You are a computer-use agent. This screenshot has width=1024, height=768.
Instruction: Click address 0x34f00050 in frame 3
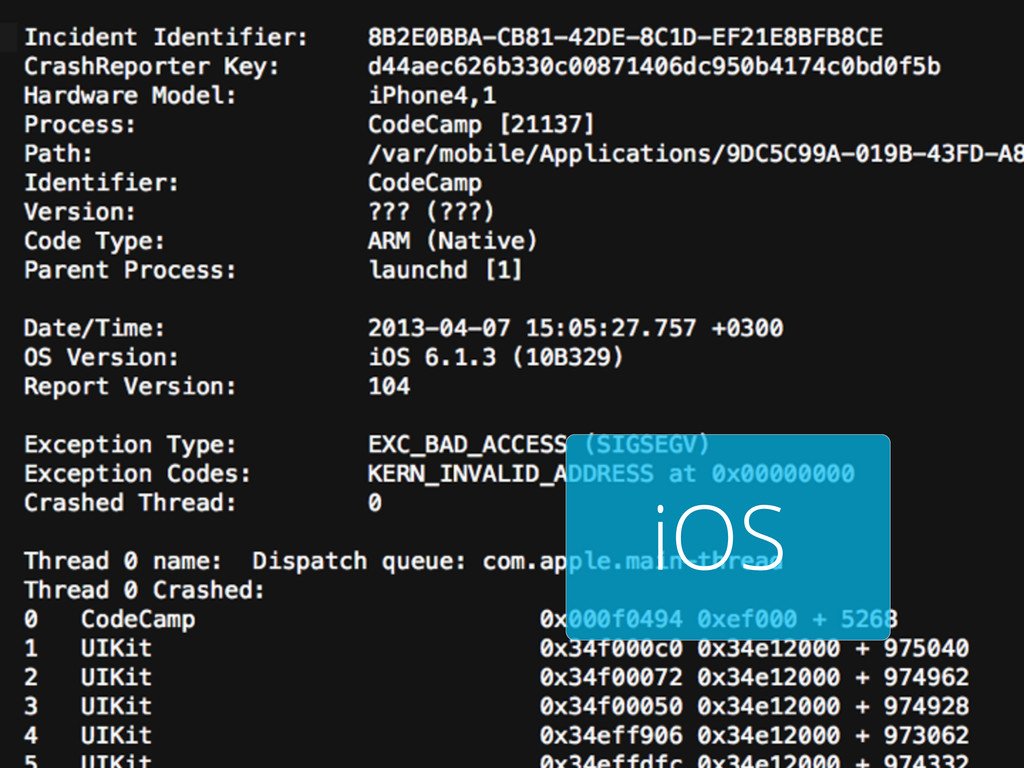[611, 707]
